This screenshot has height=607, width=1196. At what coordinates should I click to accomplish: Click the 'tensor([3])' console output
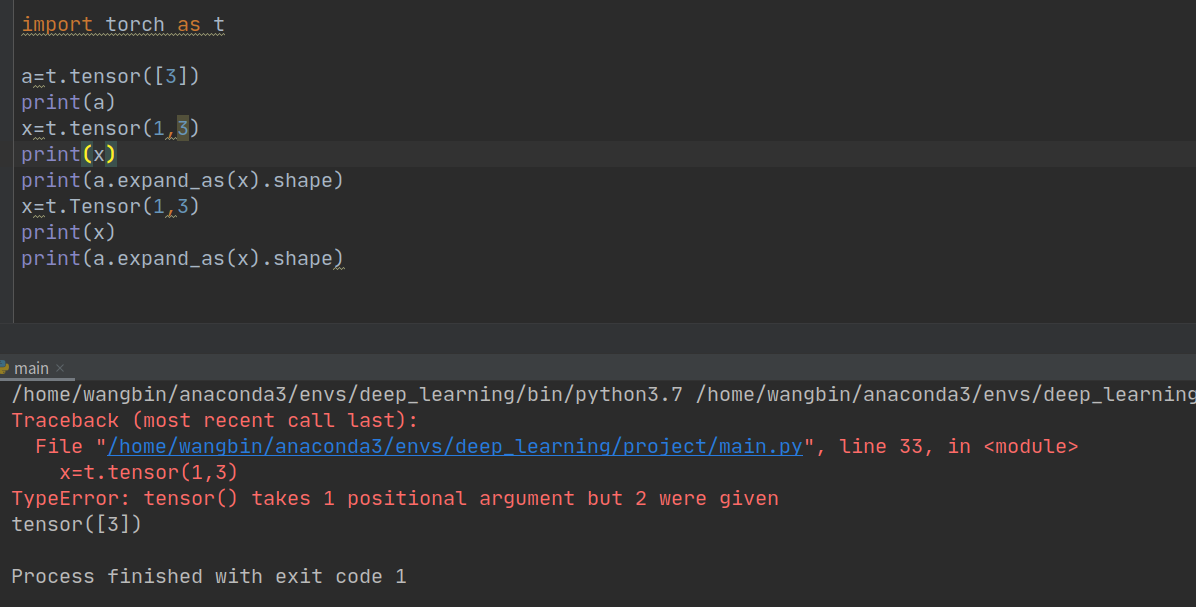[76, 525]
